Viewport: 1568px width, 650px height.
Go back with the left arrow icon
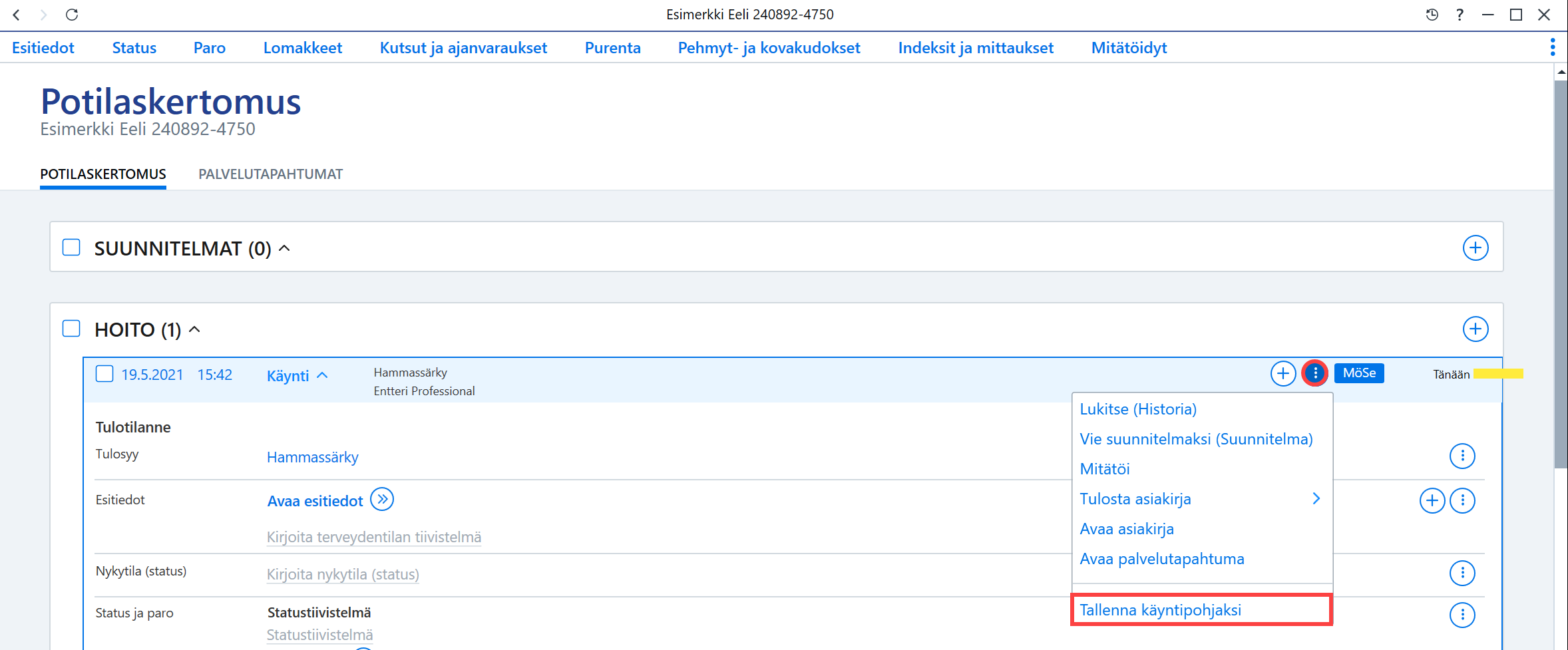coord(17,15)
